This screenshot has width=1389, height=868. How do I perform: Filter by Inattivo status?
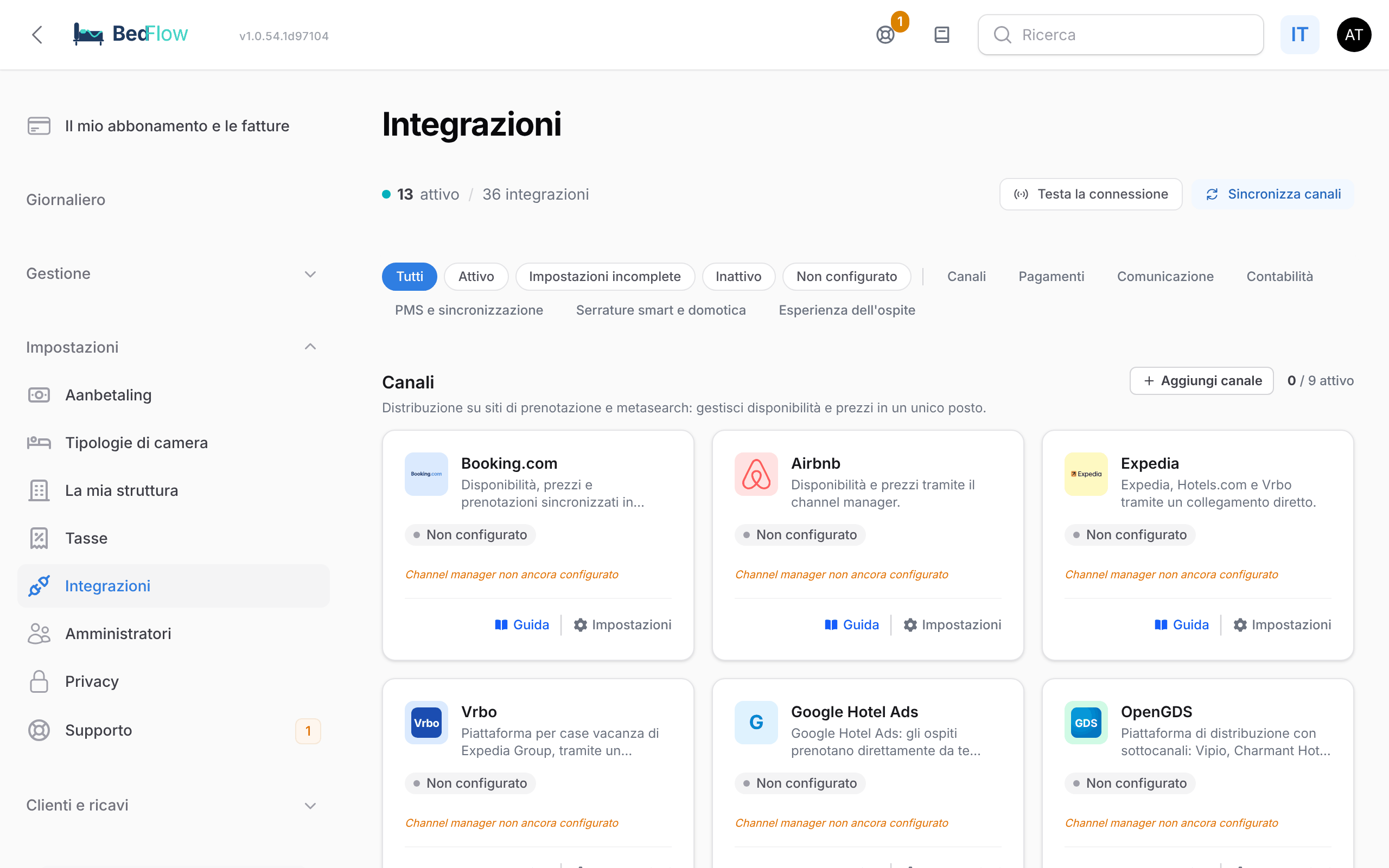[738, 277]
